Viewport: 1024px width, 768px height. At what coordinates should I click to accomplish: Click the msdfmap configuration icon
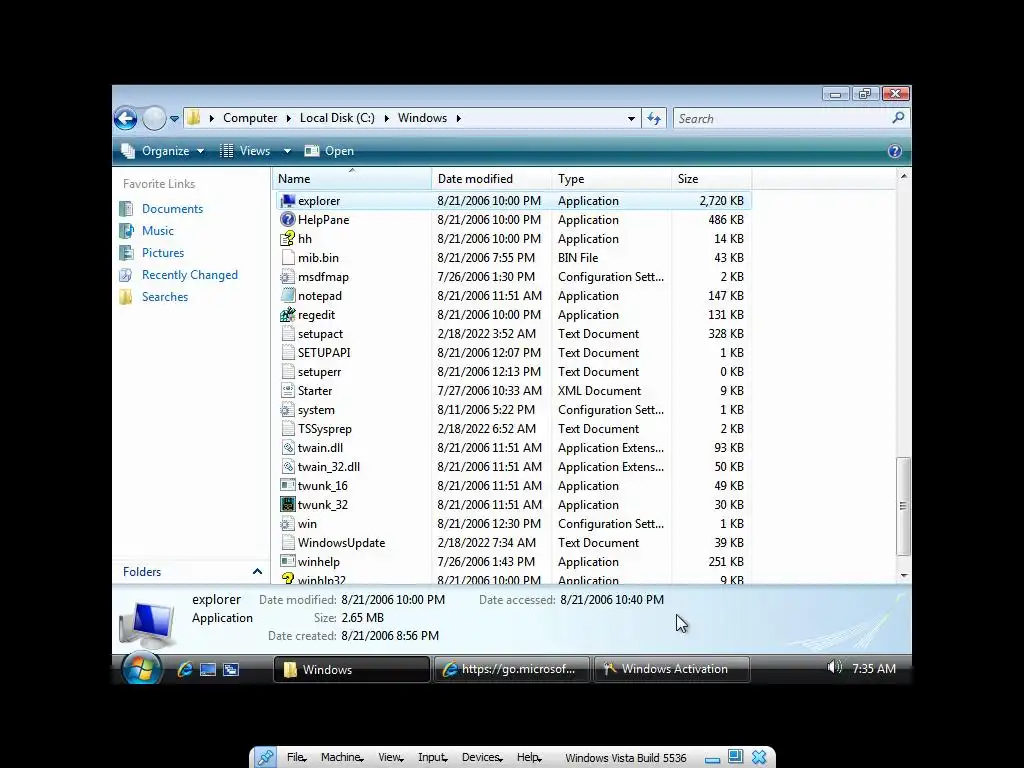click(x=287, y=276)
